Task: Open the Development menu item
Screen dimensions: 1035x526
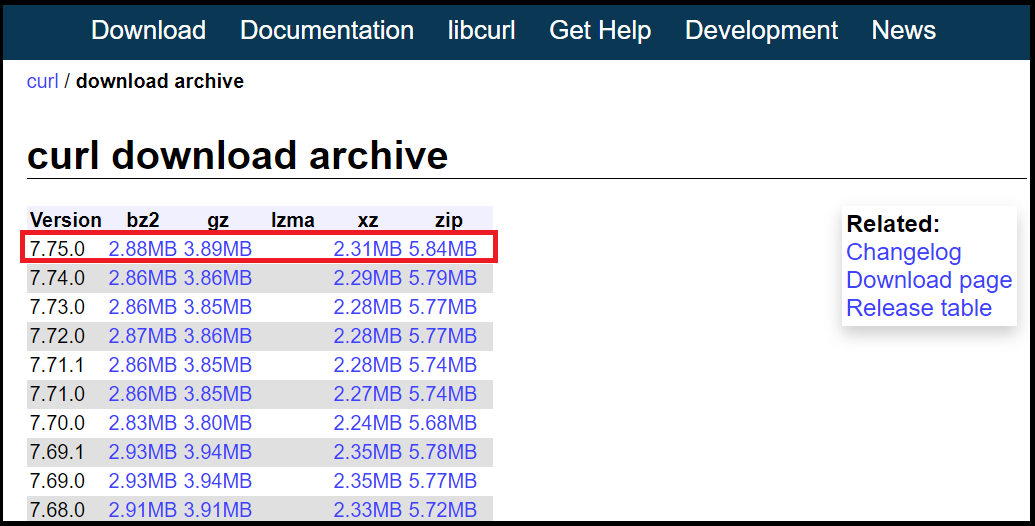Action: (761, 30)
